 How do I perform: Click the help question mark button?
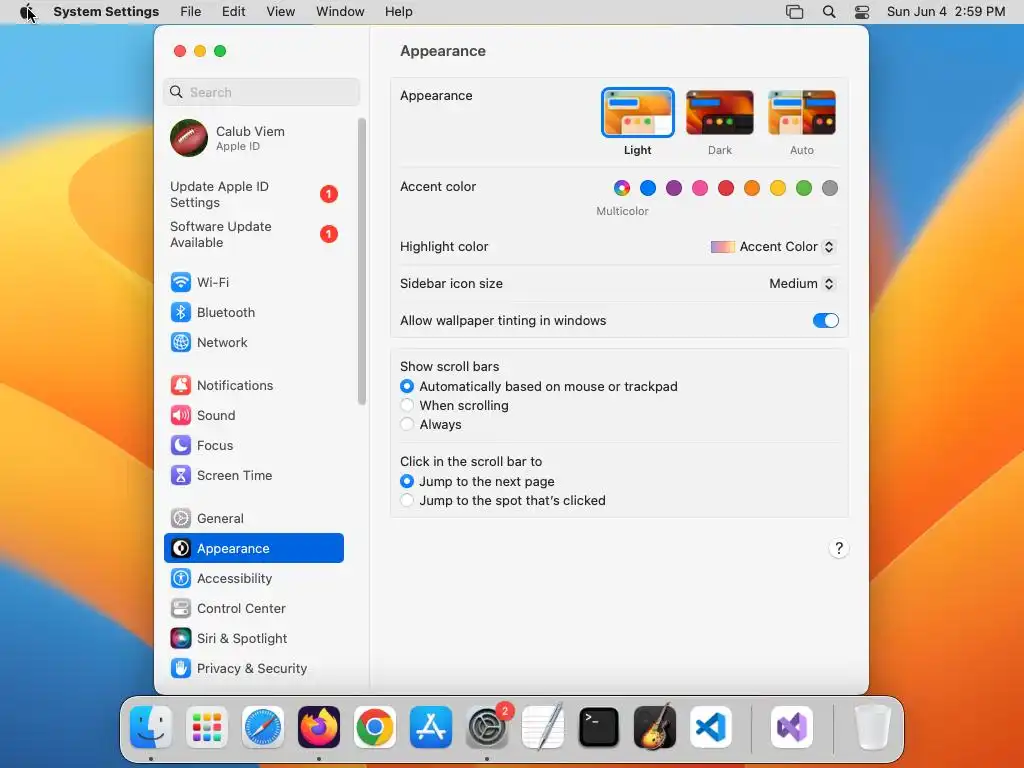pos(839,548)
